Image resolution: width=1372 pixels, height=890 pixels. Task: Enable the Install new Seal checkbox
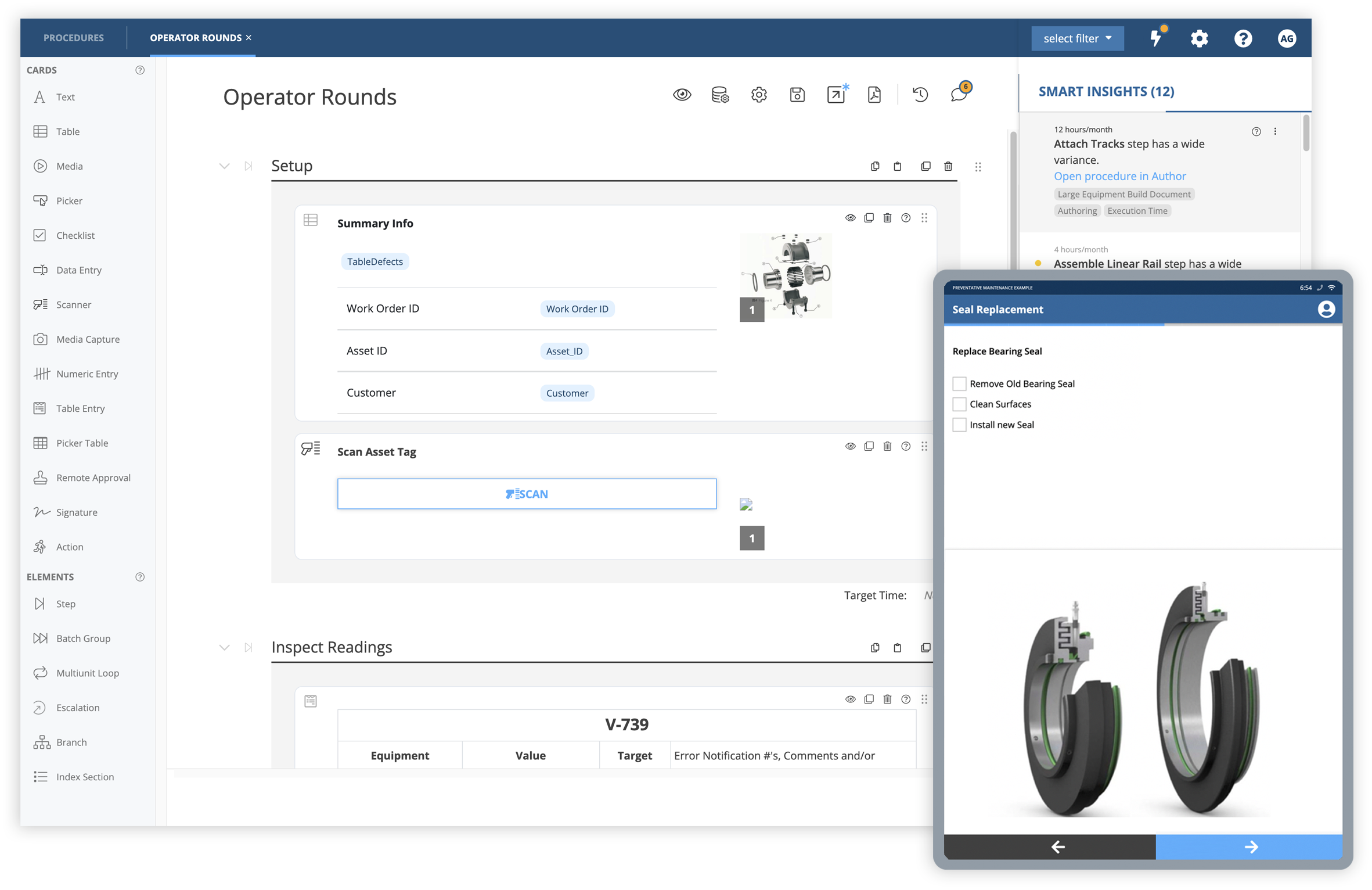tap(958, 424)
